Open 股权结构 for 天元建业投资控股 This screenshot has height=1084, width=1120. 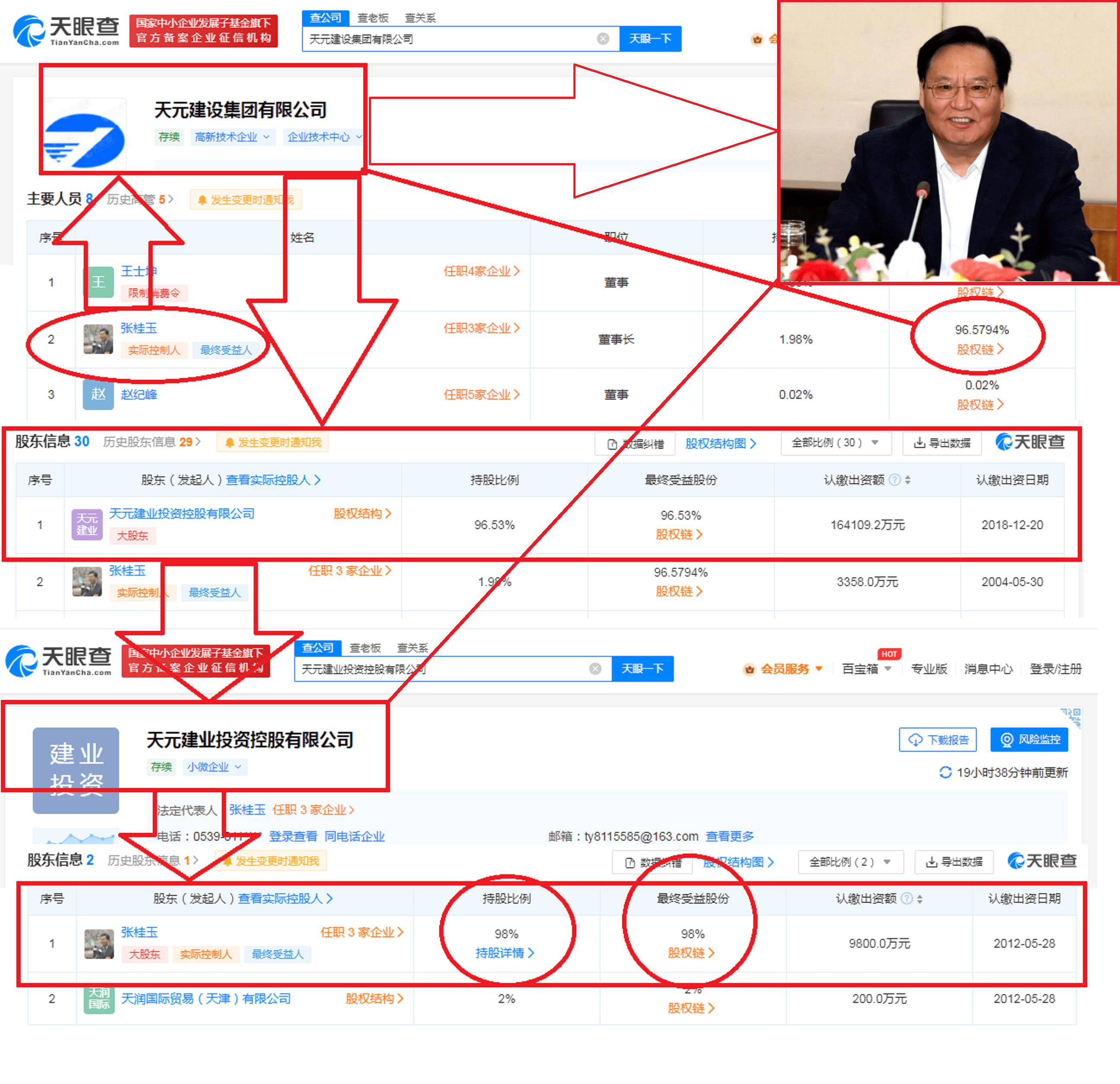[362, 513]
